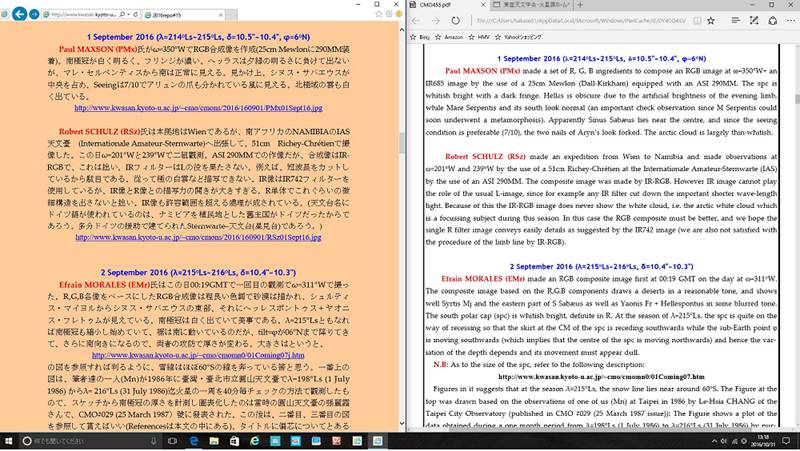
Task: Close the 2016repo#15 tab
Action: (220, 15)
